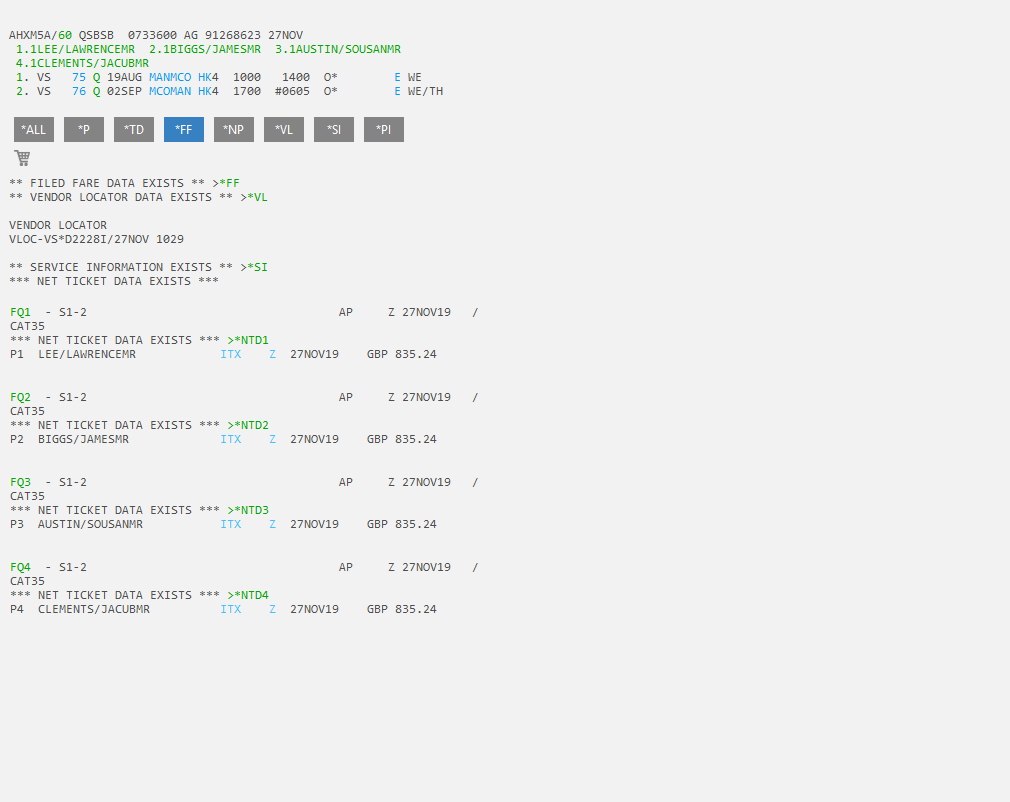
Task: Click the FQ4 fare quote link
Action: pos(20,568)
